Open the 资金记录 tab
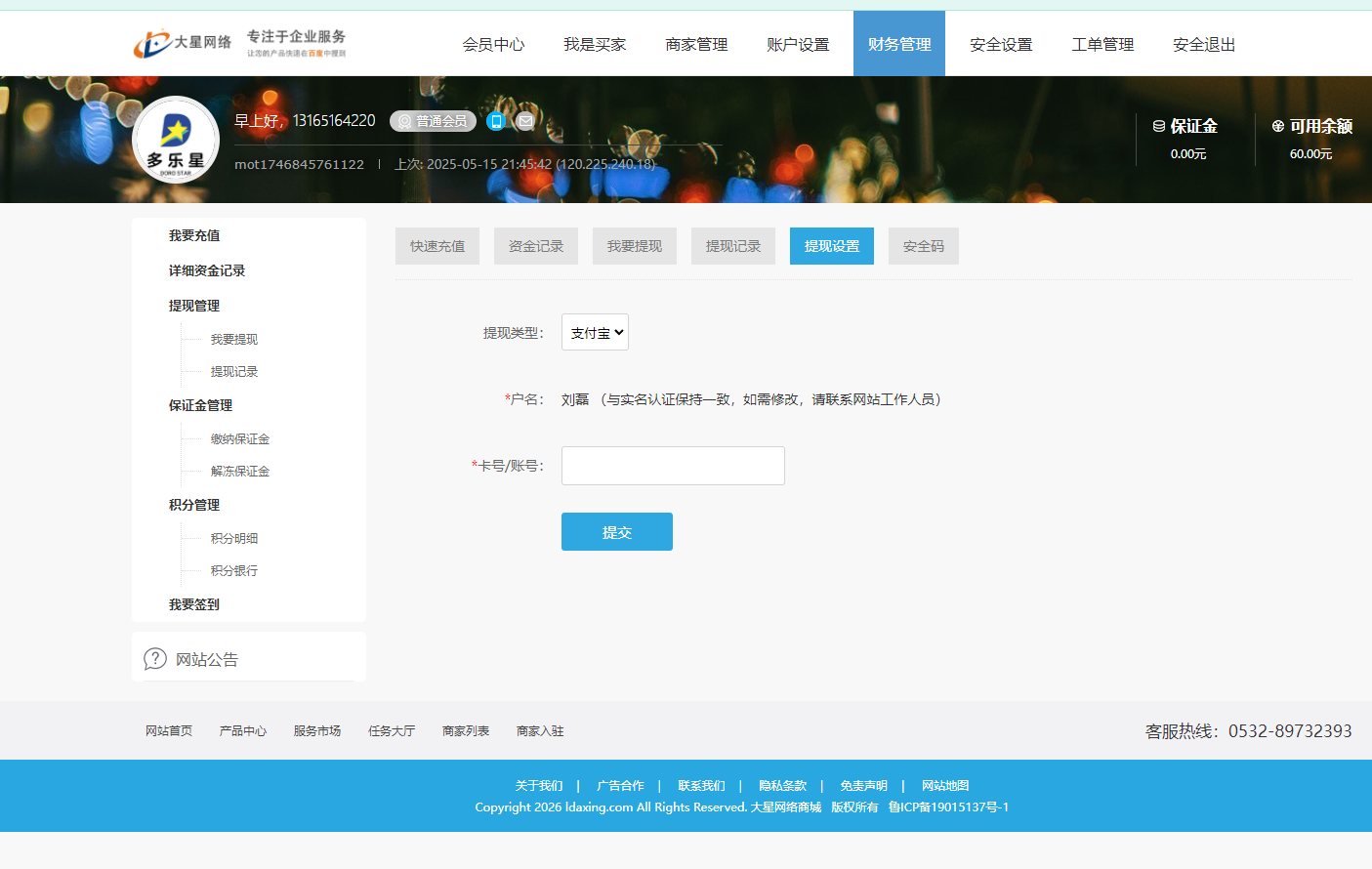This screenshot has width=1372, height=869. coord(535,246)
